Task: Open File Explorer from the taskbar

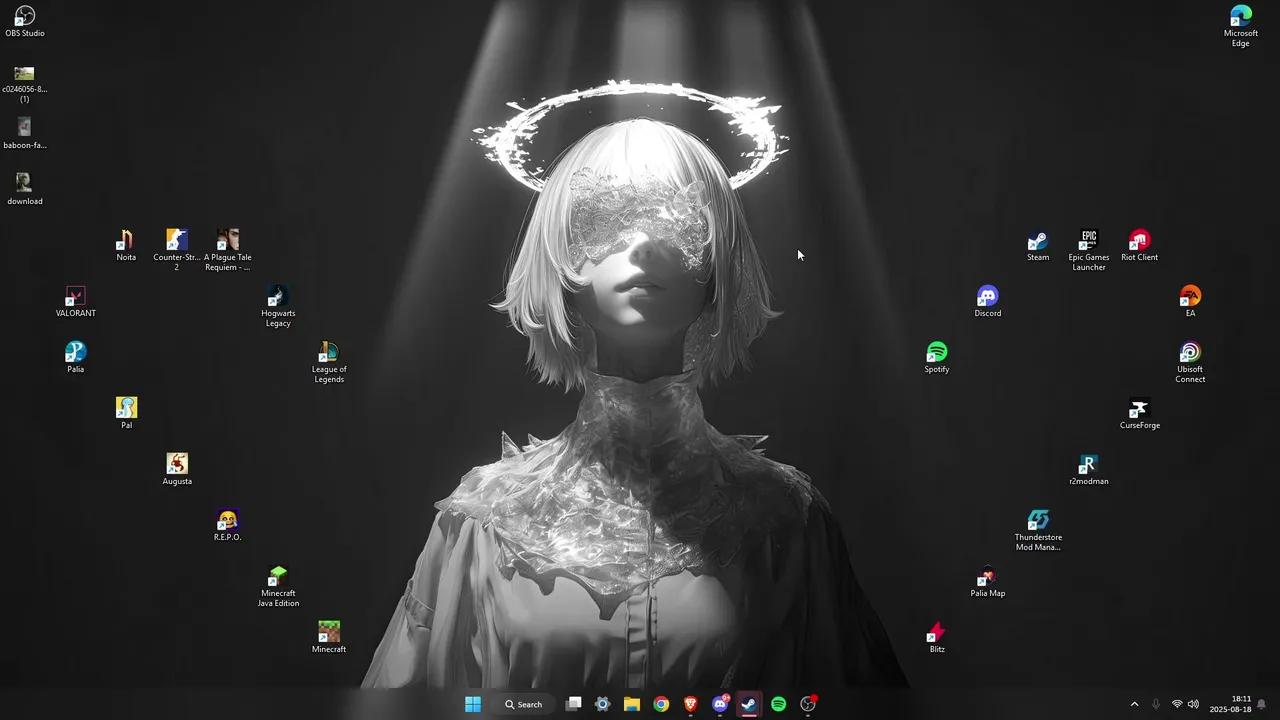Action: (632, 704)
